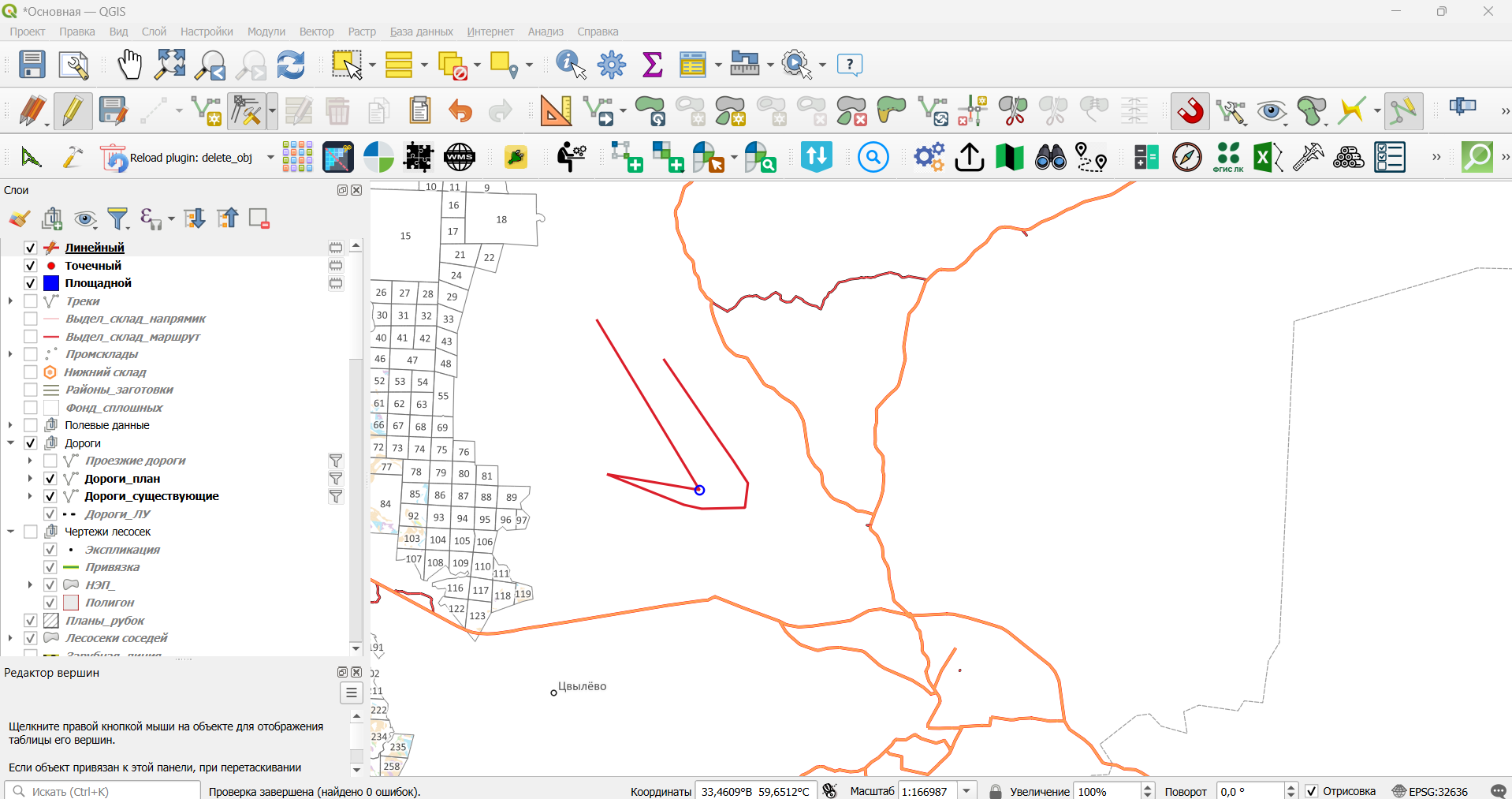Enable snapping with the magnet icon

pyautogui.click(x=1190, y=111)
